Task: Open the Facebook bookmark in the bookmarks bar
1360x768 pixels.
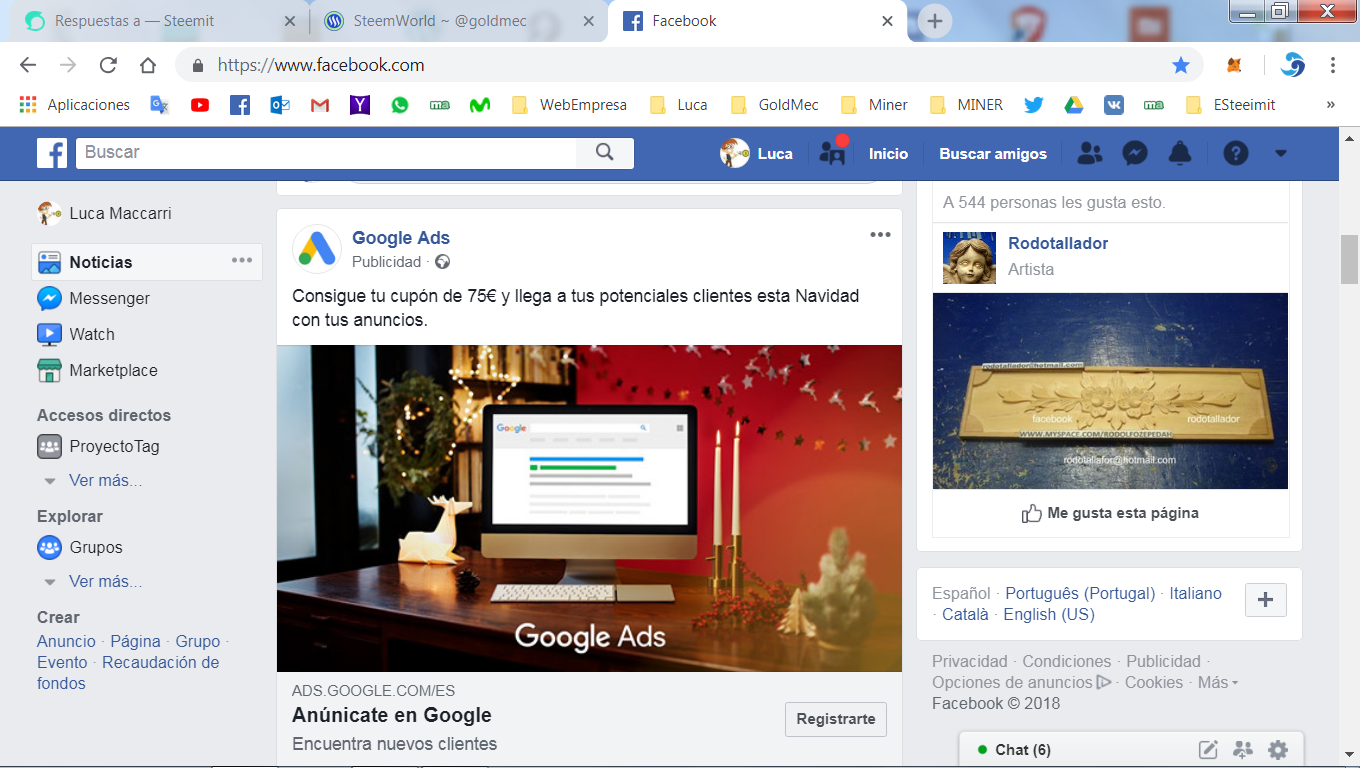Action: point(240,105)
